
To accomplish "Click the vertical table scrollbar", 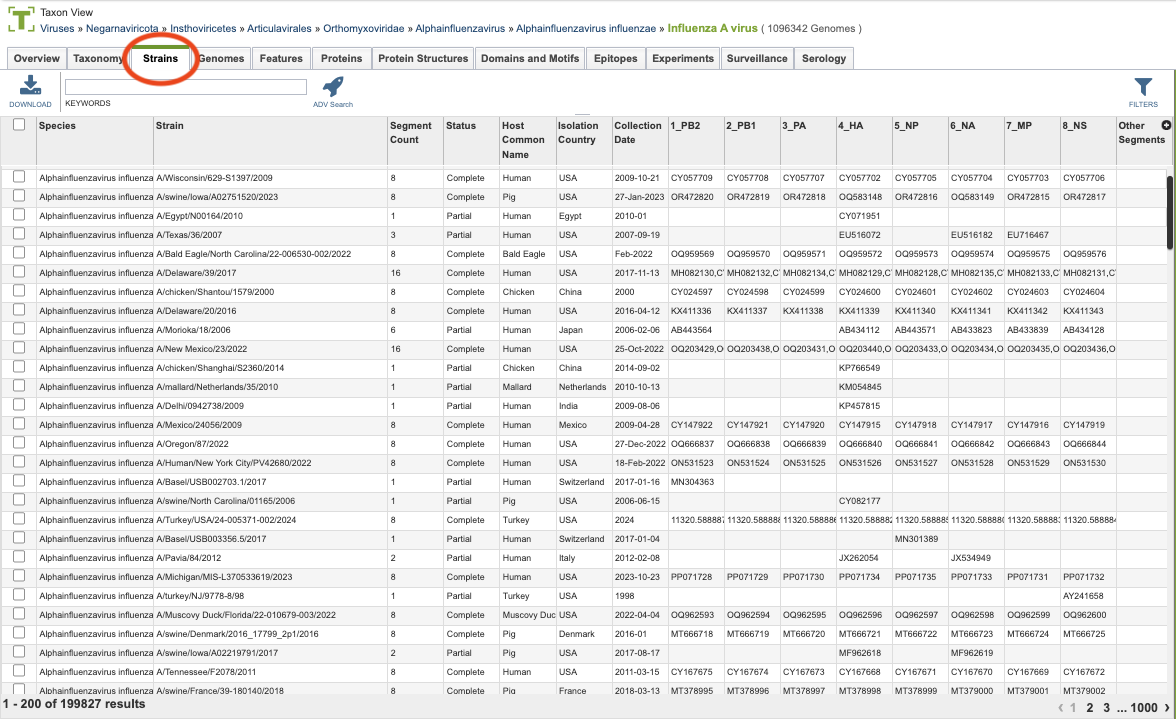I will click(x=1170, y=211).
